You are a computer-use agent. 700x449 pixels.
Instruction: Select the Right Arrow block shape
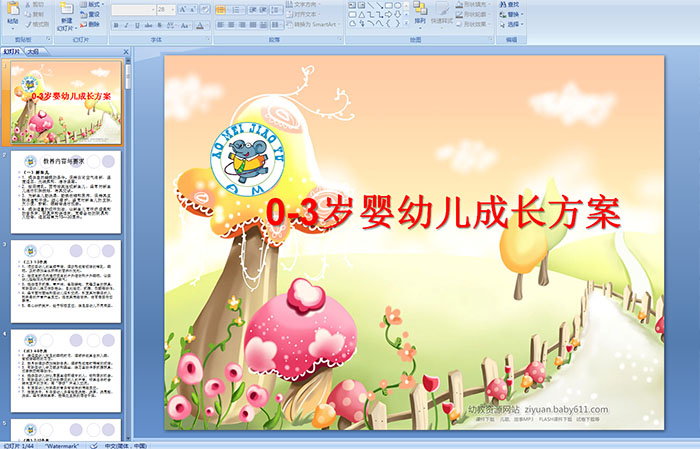pos(388,14)
